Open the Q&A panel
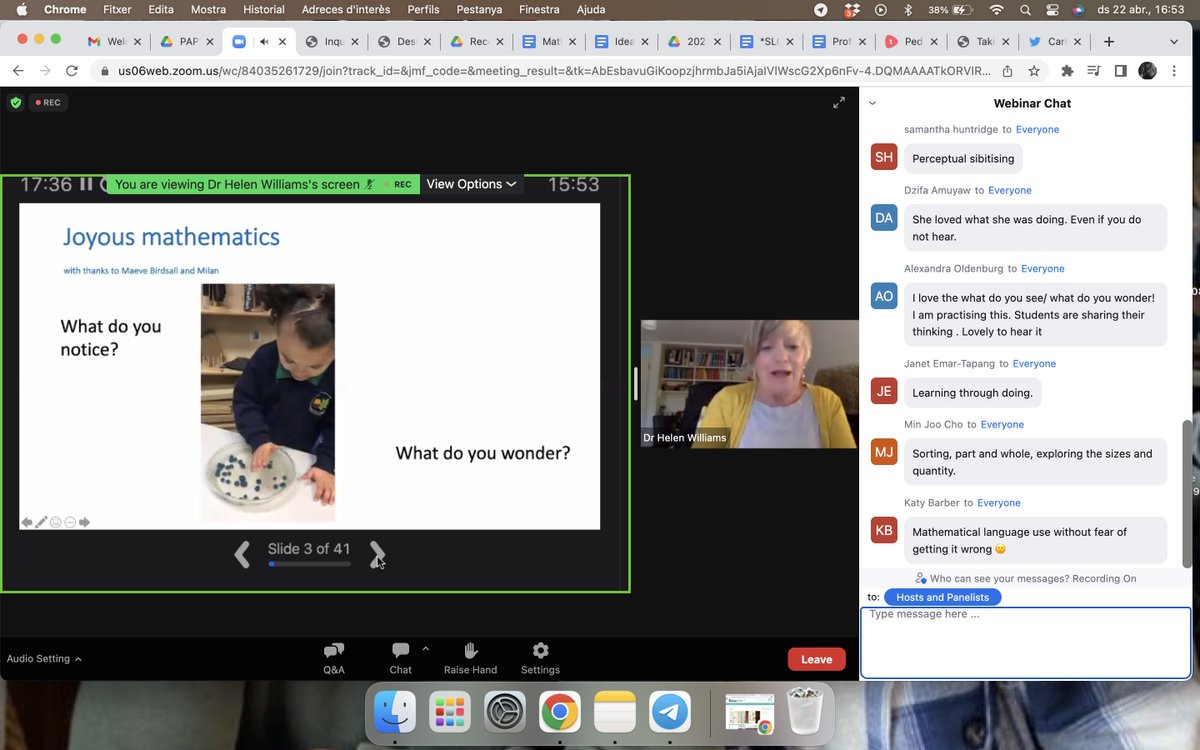 tap(334, 658)
